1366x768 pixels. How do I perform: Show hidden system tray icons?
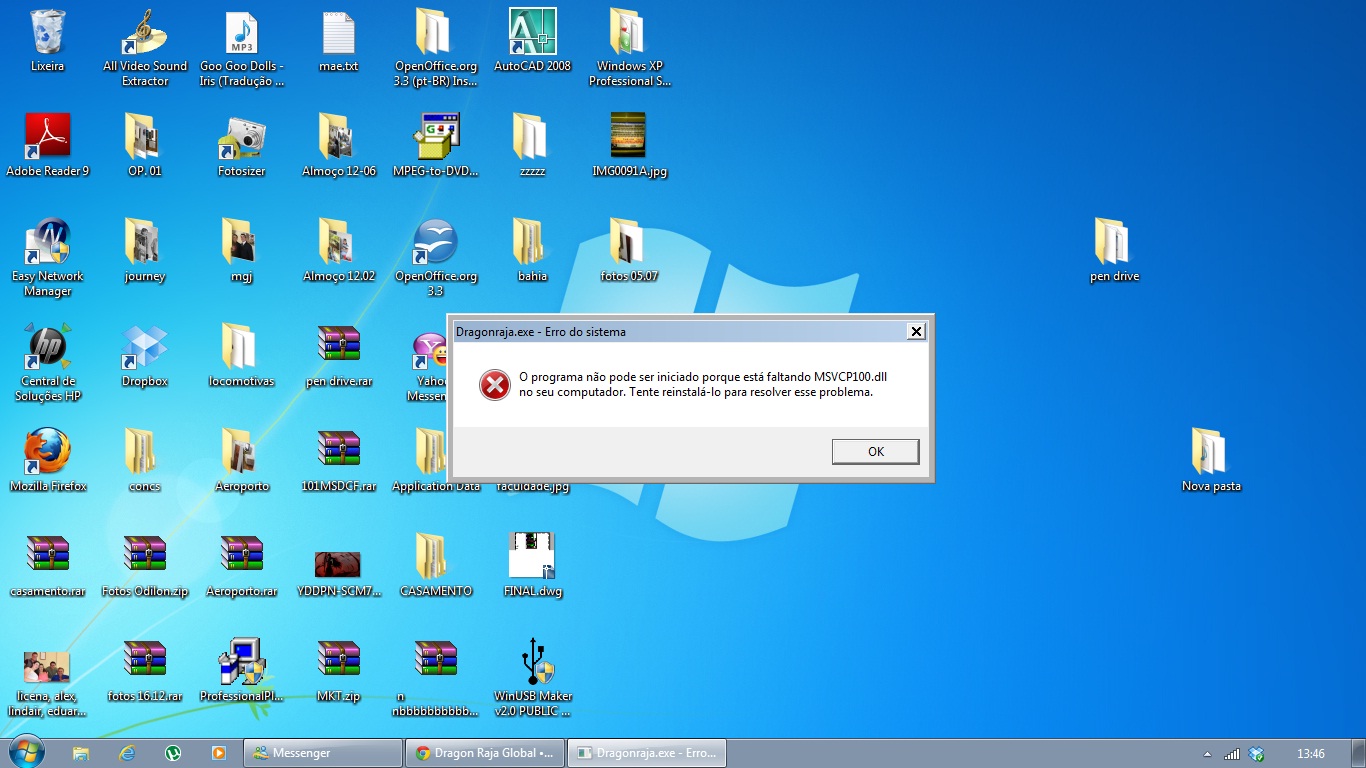coord(1207,754)
